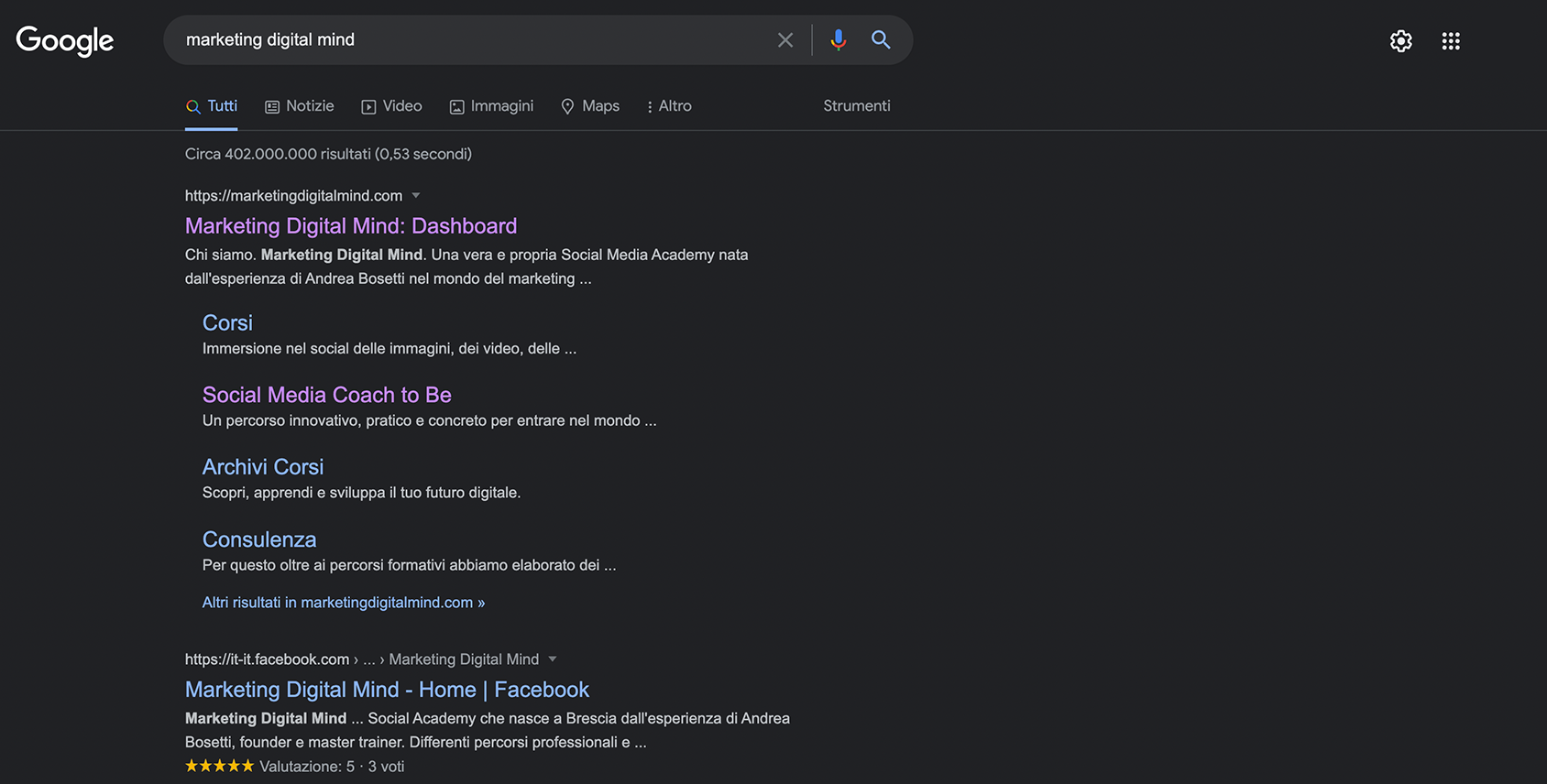
Task: Click the Circa 402.000.000 risultati text
Action: 328,154
